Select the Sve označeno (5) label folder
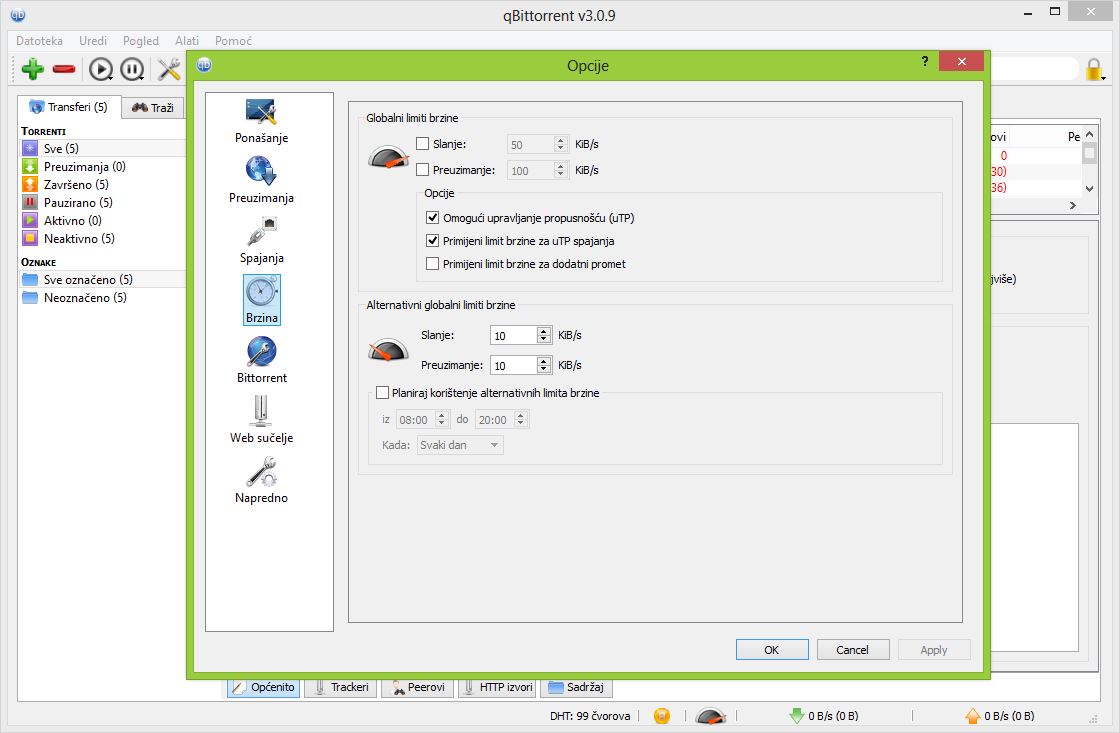Screen dimensions: 1120x733 click(x=103, y=279)
